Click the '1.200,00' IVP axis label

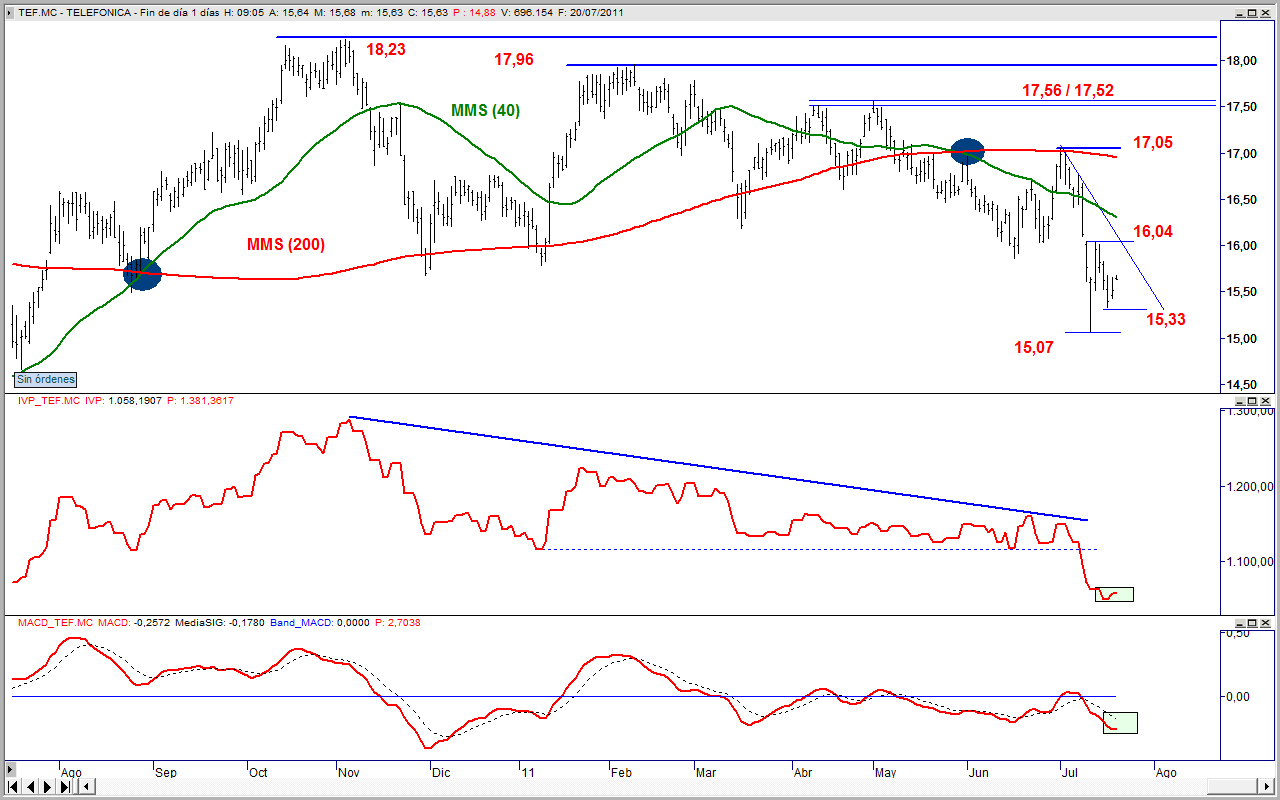[1251, 487]
